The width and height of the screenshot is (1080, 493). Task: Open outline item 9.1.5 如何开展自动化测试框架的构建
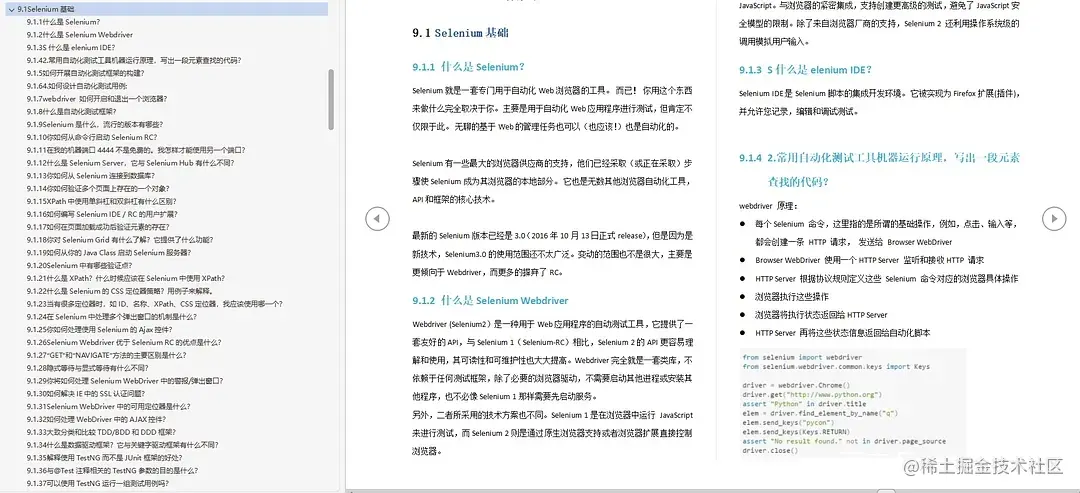point(86,73)
